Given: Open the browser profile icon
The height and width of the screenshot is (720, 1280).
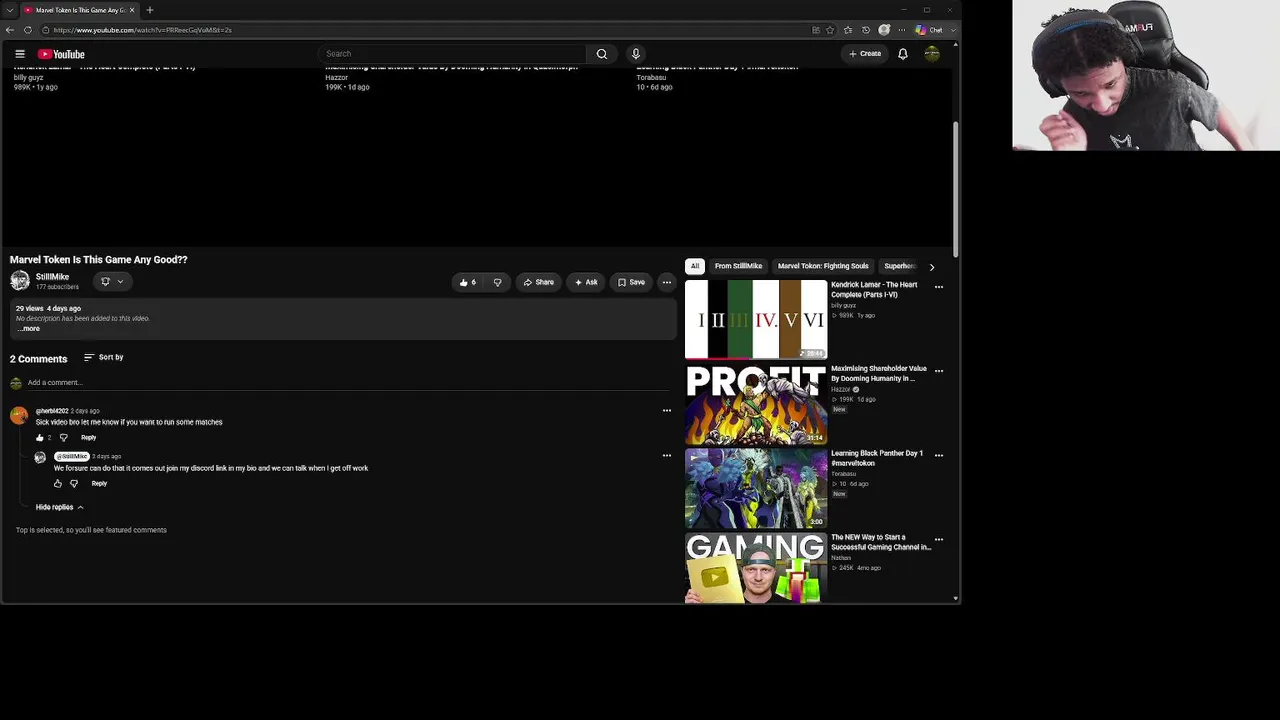Looking at the screenshot, I should click(x=884, y=30).
